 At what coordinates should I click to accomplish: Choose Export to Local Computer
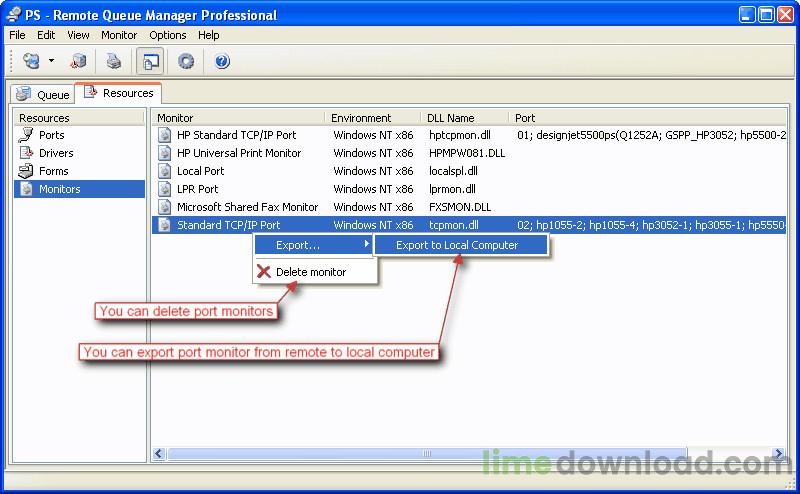[461, 245]
